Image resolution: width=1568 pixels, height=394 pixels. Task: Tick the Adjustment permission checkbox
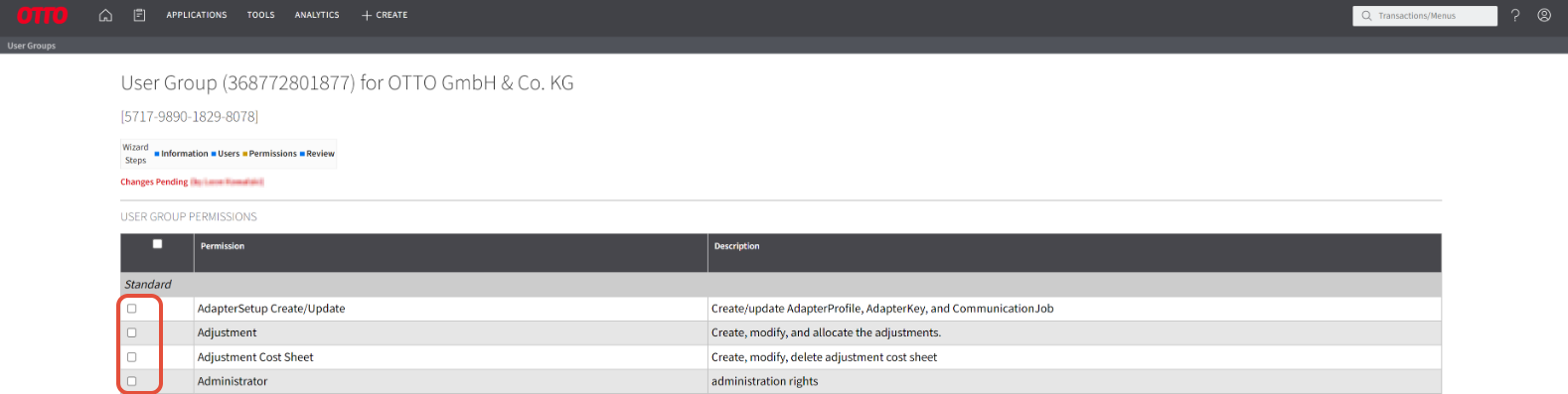pyautogui.click(x=131, y=332)
